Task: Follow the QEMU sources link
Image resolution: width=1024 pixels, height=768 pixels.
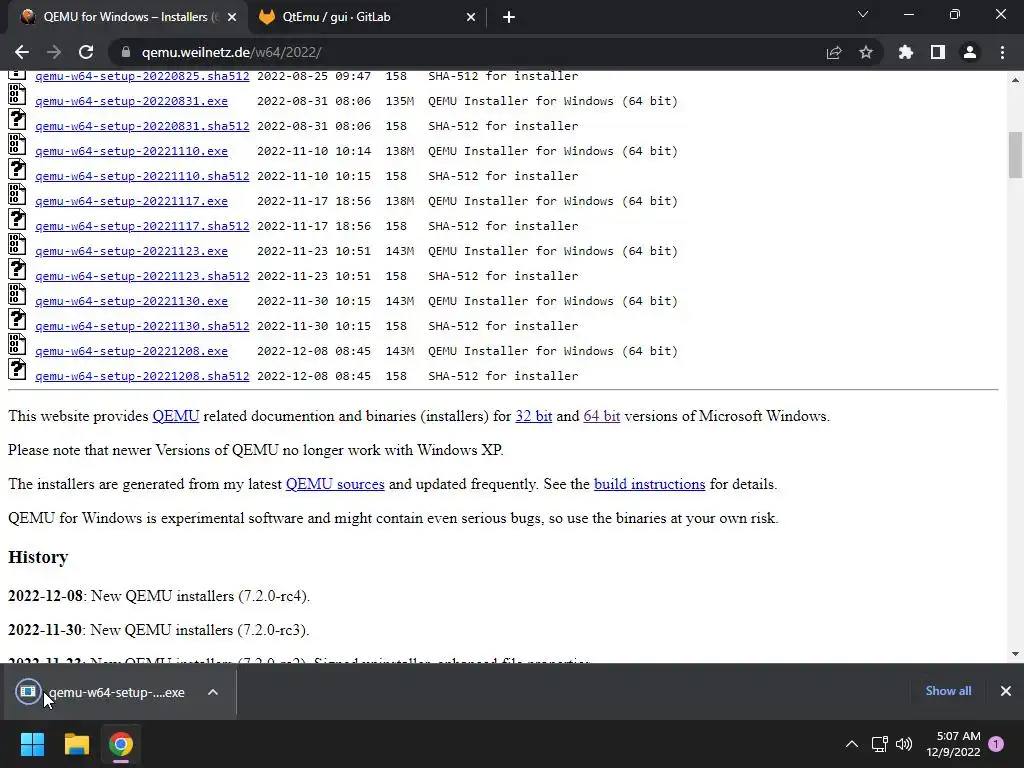Action: [335, 484]
